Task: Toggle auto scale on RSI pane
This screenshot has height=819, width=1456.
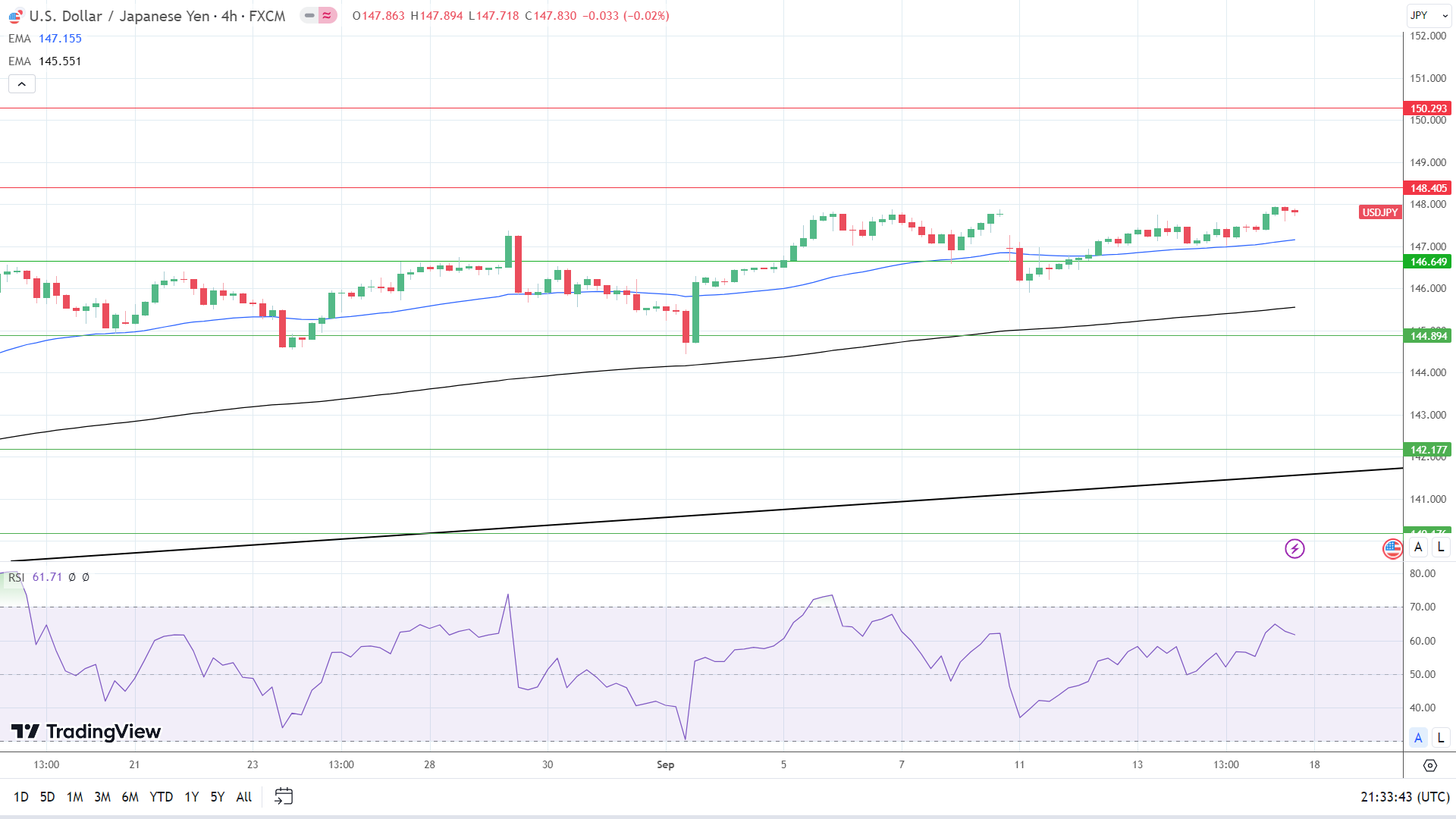Action: [x=1418, y=737]
